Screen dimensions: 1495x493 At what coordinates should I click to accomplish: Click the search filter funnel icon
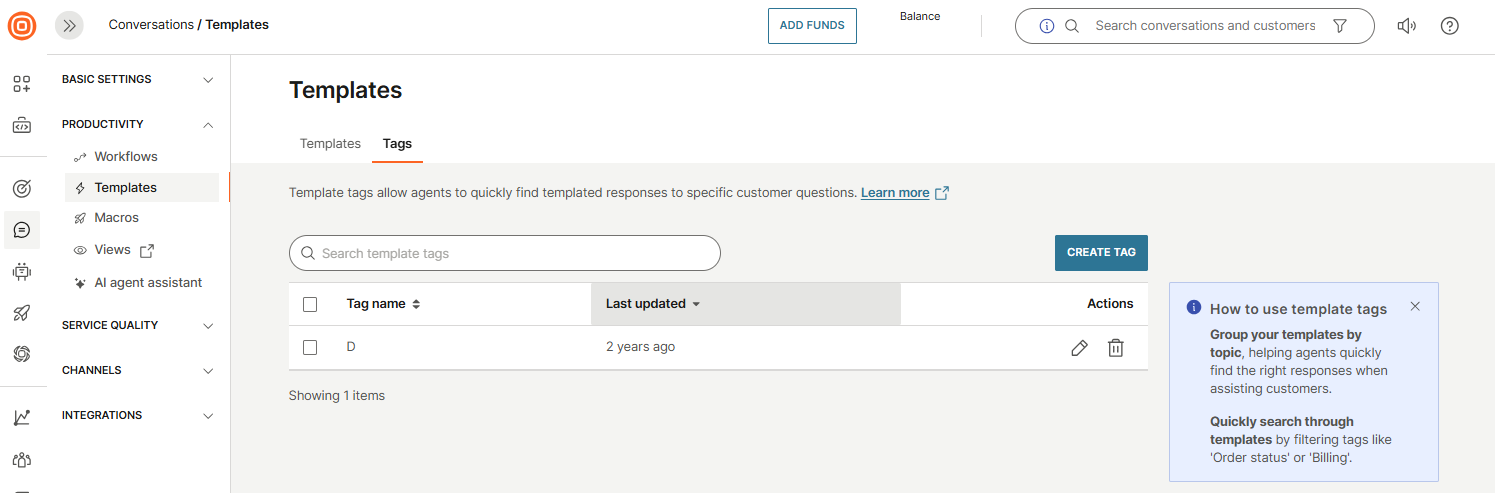[x=1341, y=26]
